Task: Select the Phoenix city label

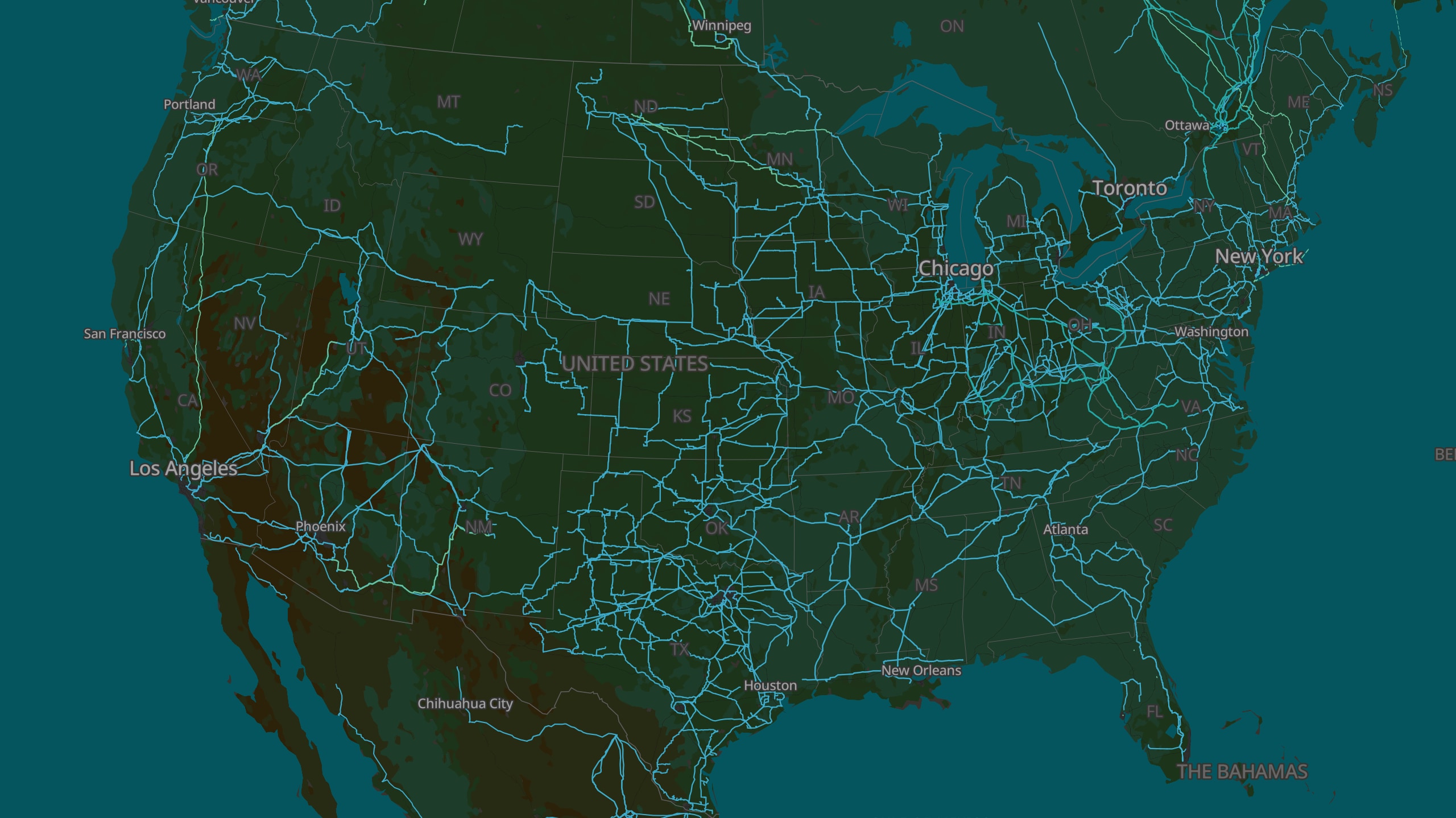Action: coord(320,526)
